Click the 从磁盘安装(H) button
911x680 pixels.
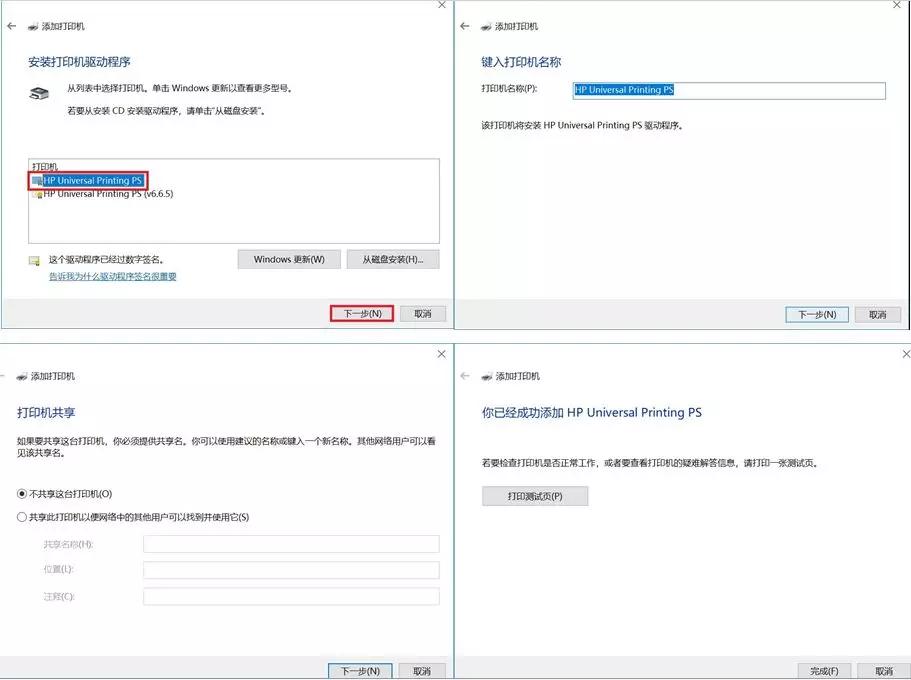coord(392,258)
